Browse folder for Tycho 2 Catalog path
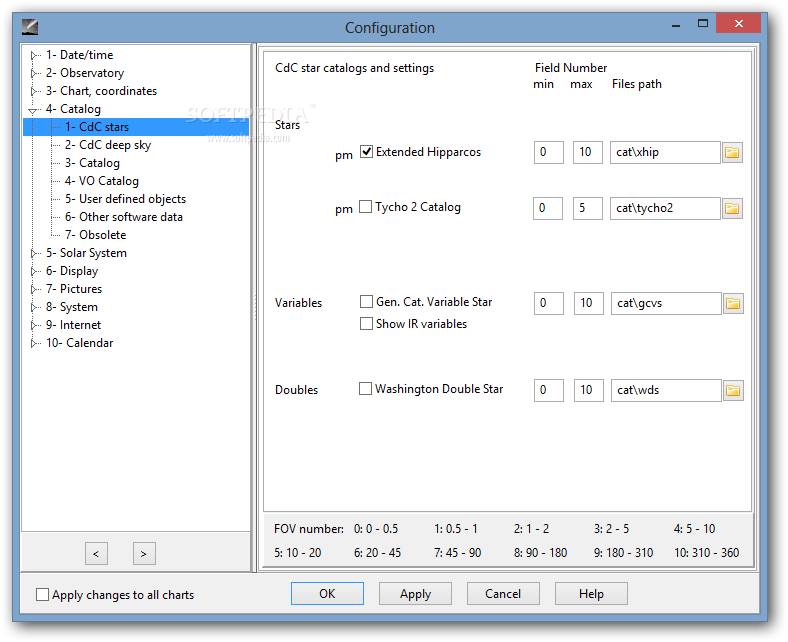The width and height of the screenshot is (788, 642). (732, 208)
